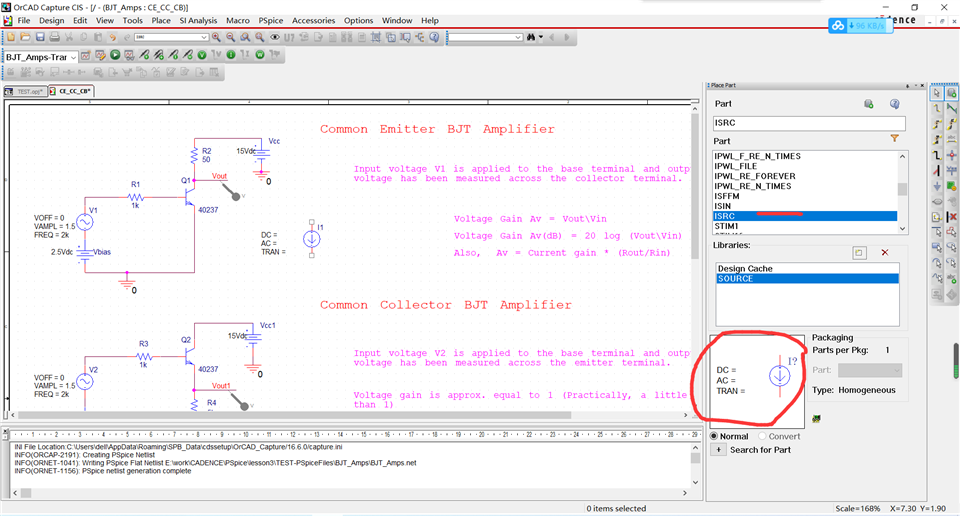This screenshot has height=516, width=960.
Task: Click the green V voltage marker icon
Action: tap(201, 55)
